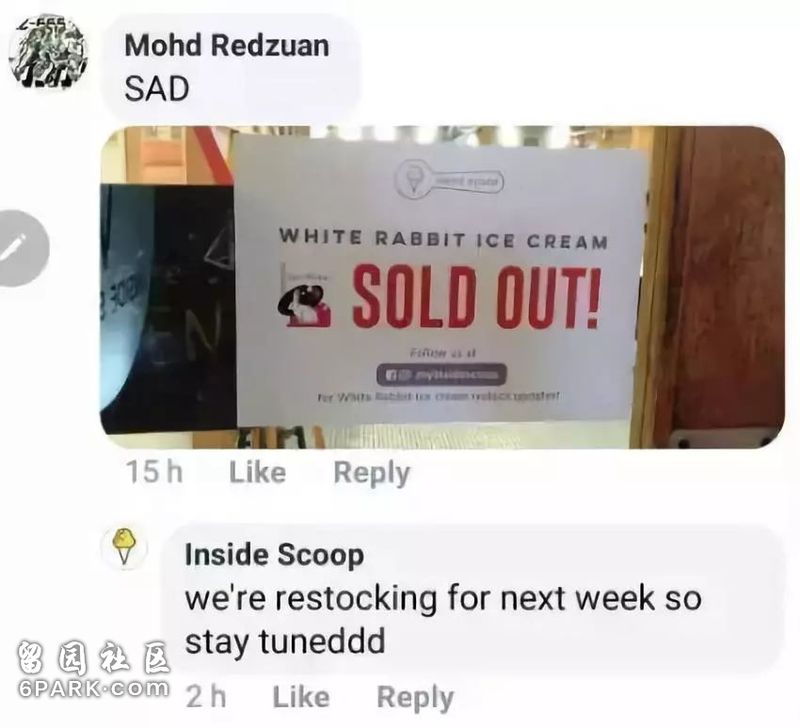The image size is (800, 728).
Task: Click the 2 h reply timestamp
Action: pos(206,697)
